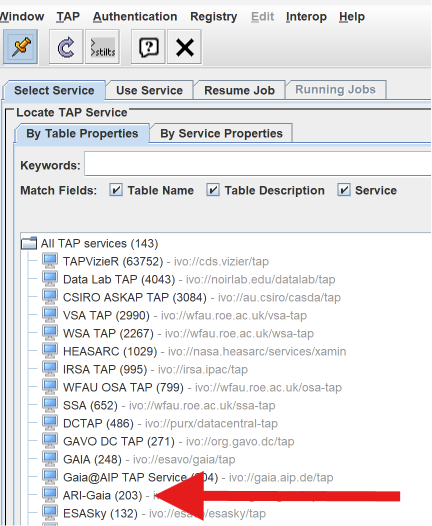Close the window with the X toolbar icon

click(x=184, y=47)
